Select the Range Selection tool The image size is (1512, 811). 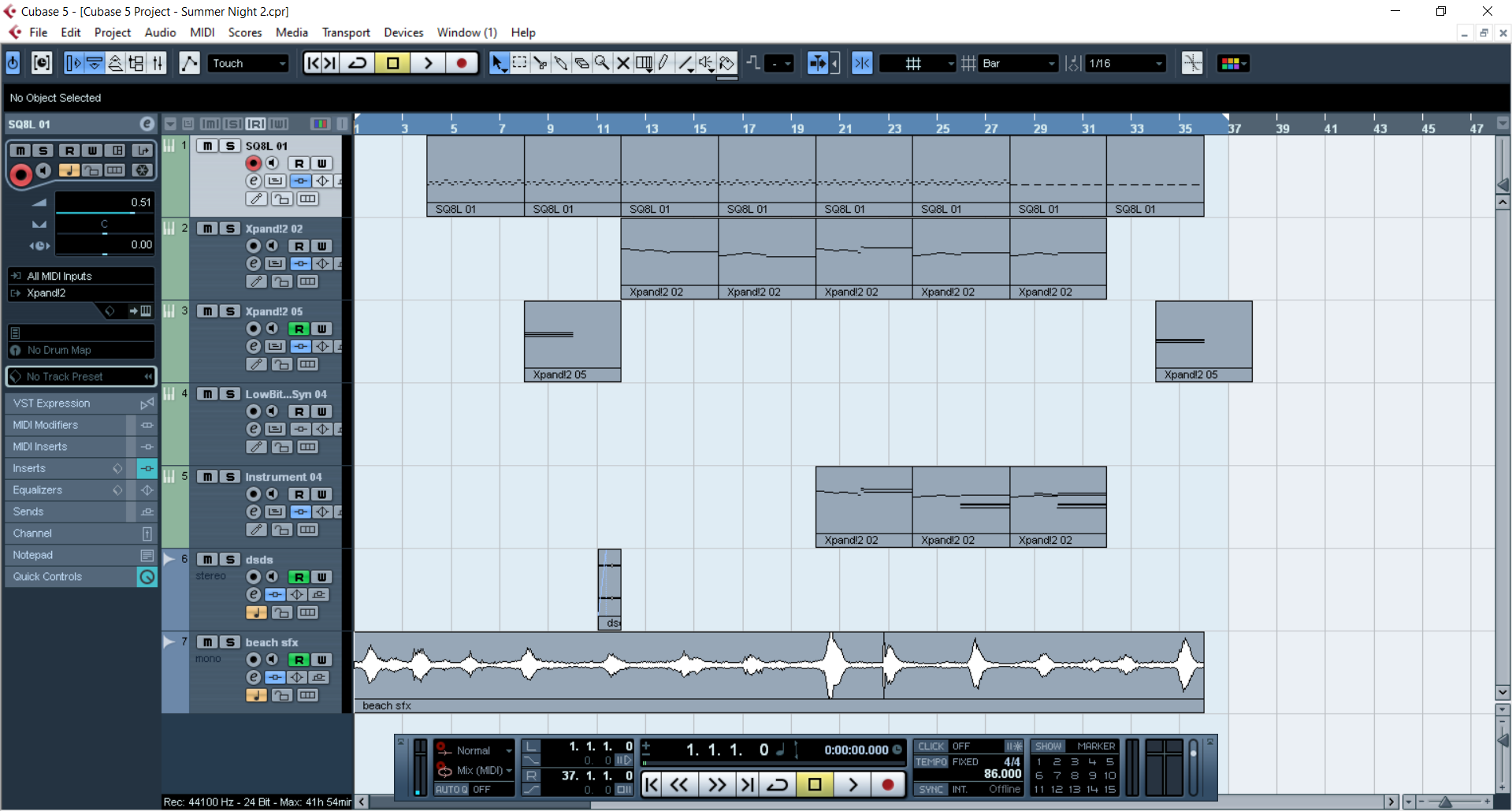pos(519,63)
